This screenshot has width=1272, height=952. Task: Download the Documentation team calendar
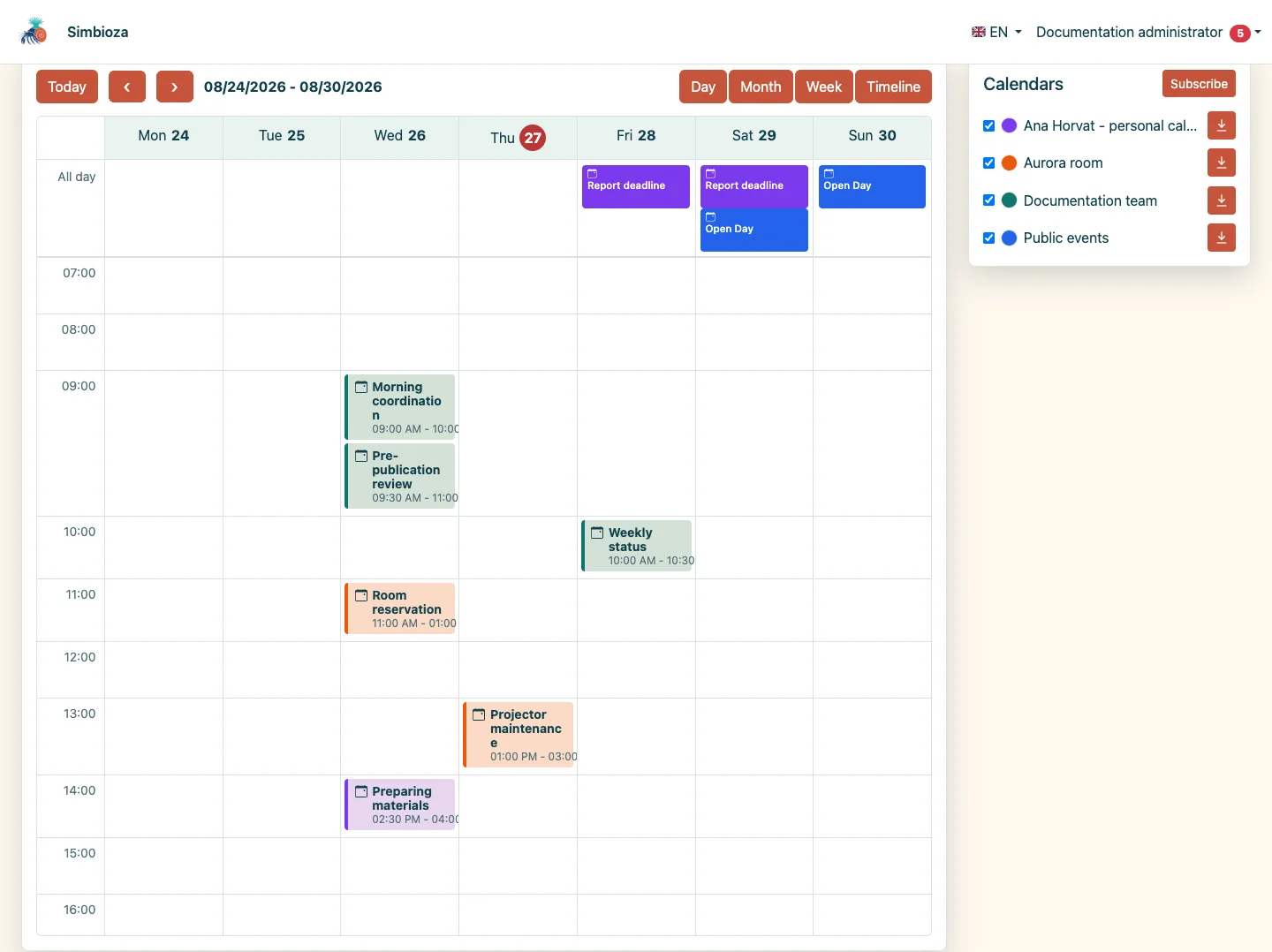1222,200
